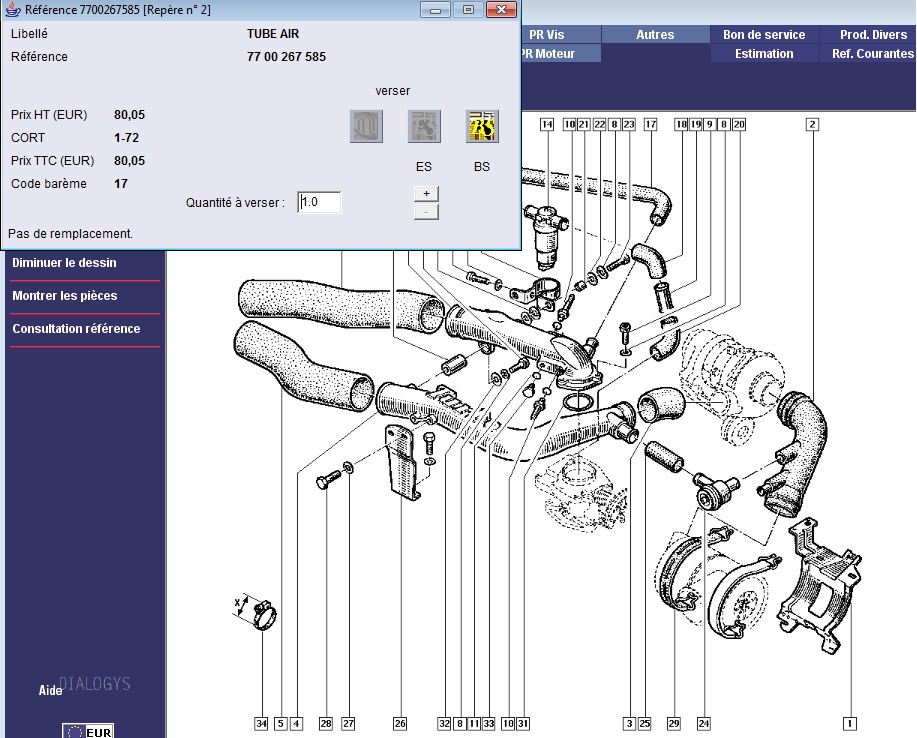Minimize the Référence dialog window
Screen dimensions: 917x738
click(435, 9)
